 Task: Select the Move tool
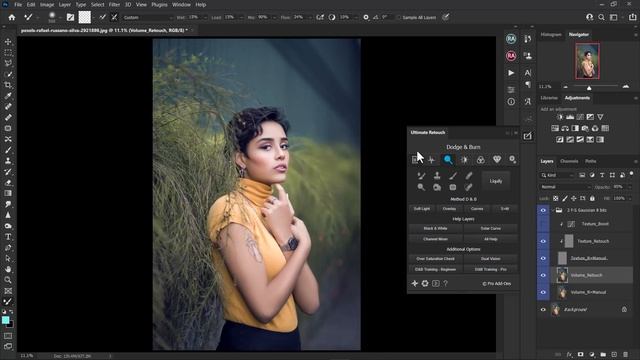click(x=8, y=42)
